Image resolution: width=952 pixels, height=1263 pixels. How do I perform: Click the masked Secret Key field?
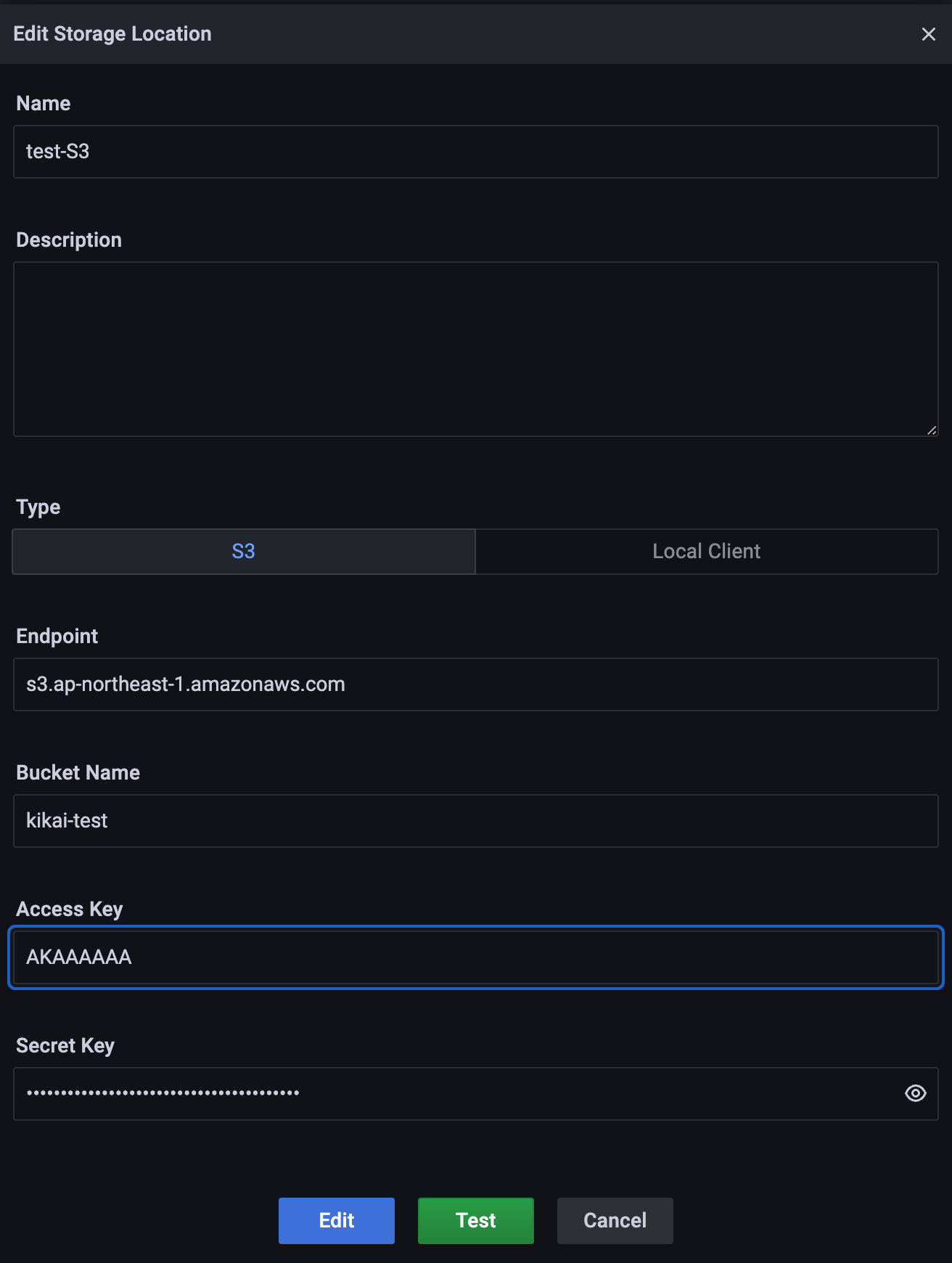pos(457,1094)
